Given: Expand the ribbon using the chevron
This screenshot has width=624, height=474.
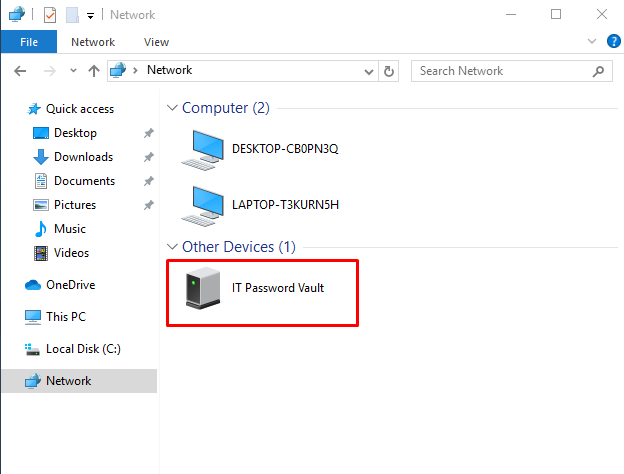Looking at the screenshot, I should (590, 42).
